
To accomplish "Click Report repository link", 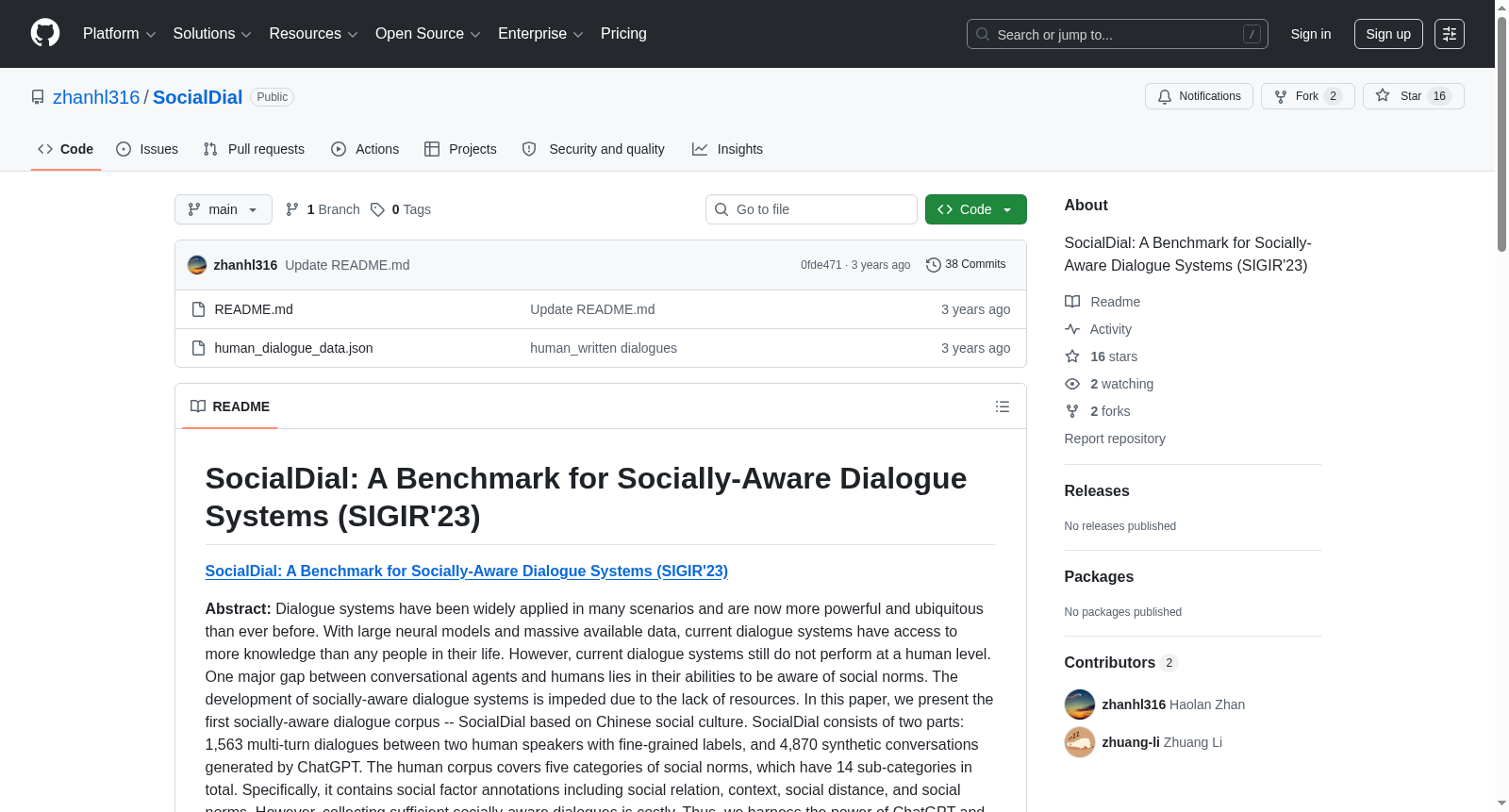I will [1115, 439].
